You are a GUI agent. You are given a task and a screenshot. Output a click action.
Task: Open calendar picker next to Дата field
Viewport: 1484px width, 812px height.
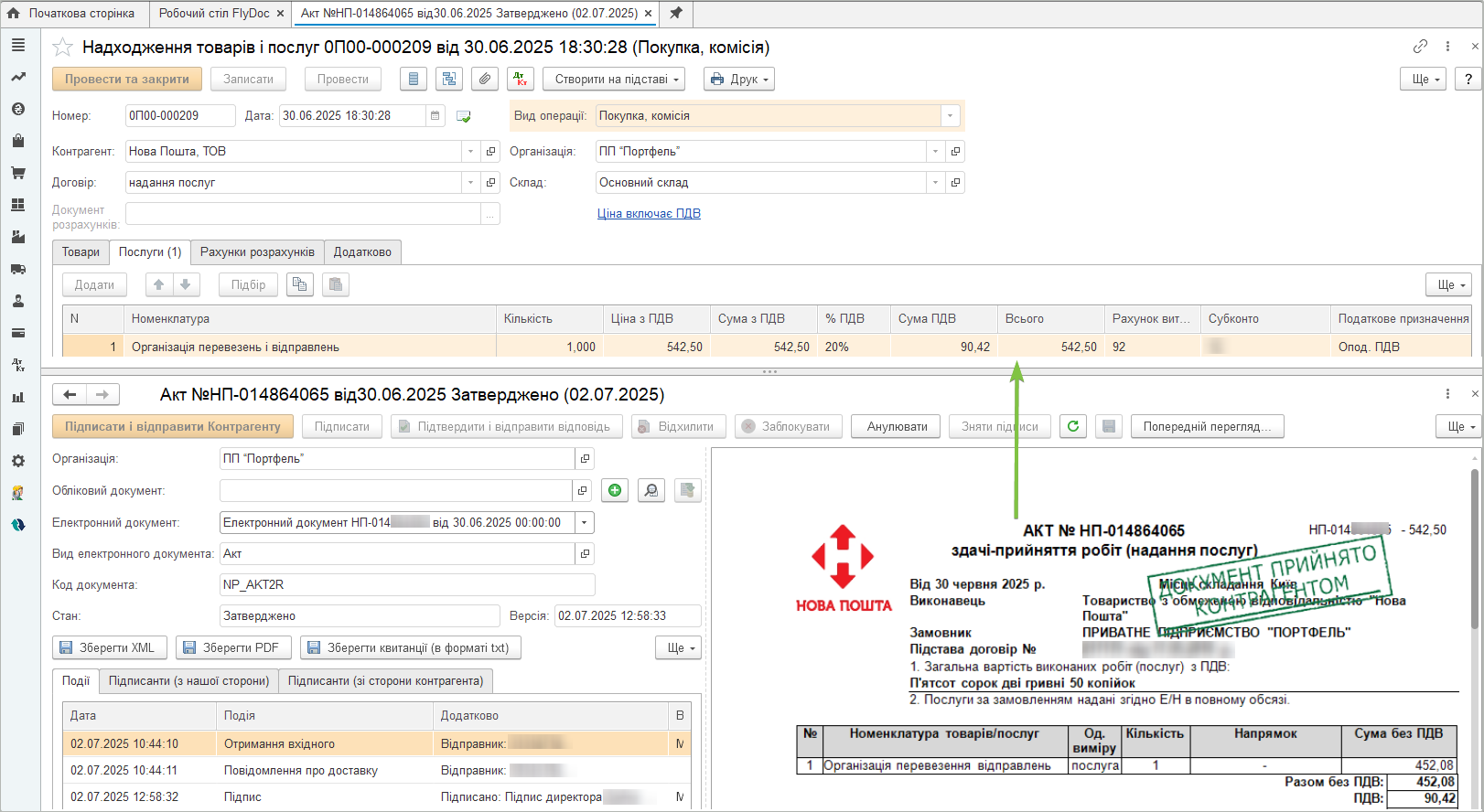pos(436,116)
